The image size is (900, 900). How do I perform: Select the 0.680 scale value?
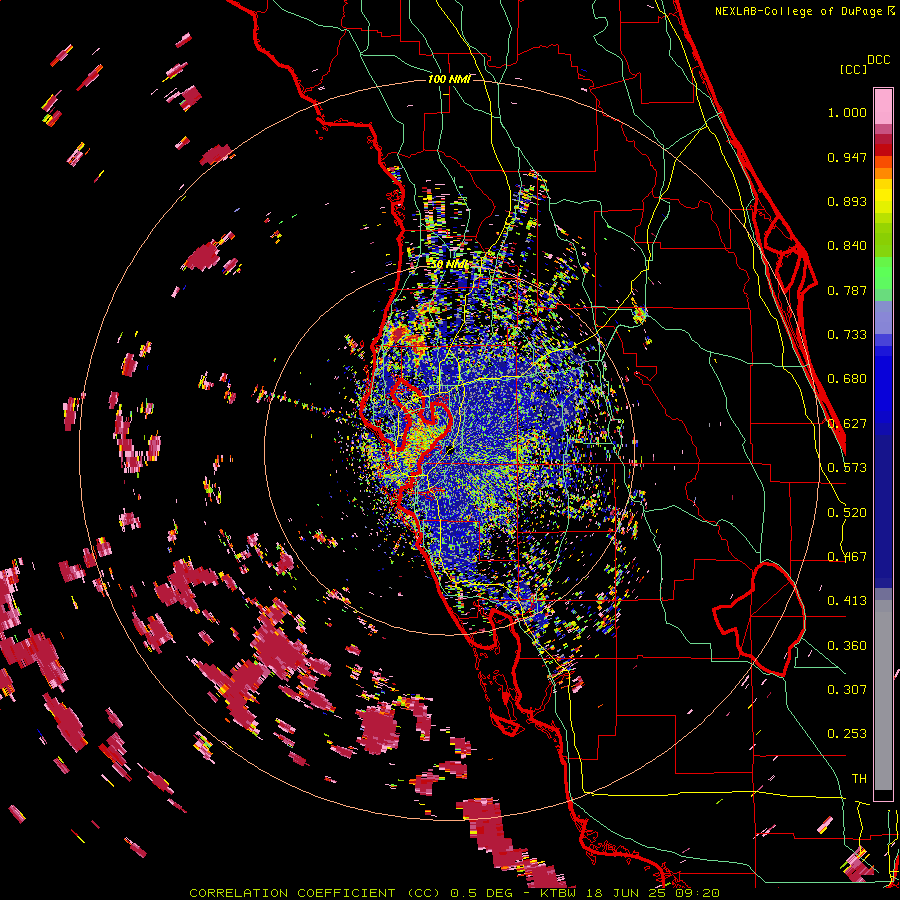pos(847,379)
